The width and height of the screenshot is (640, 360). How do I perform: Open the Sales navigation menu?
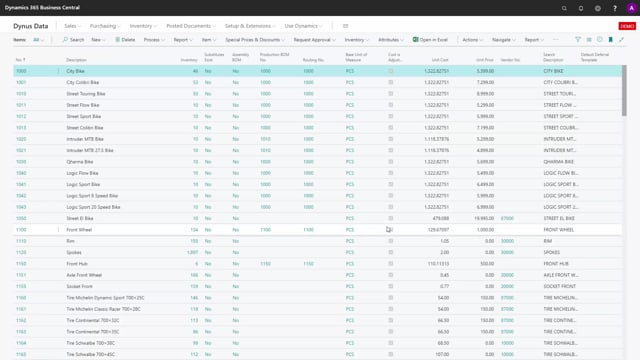pyautogui.click(x=73, y=26)
